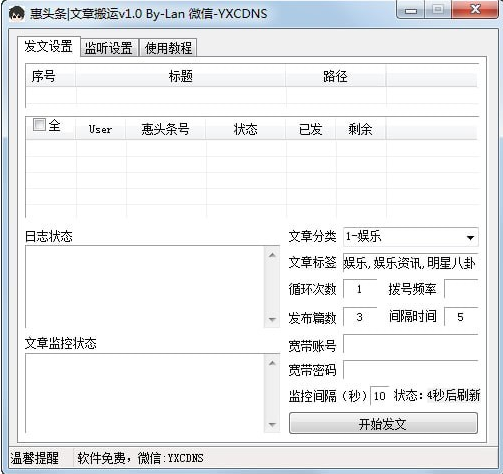
Task: Open the 文章分类 dropdown arrow
Action: (x=470, y=237)
